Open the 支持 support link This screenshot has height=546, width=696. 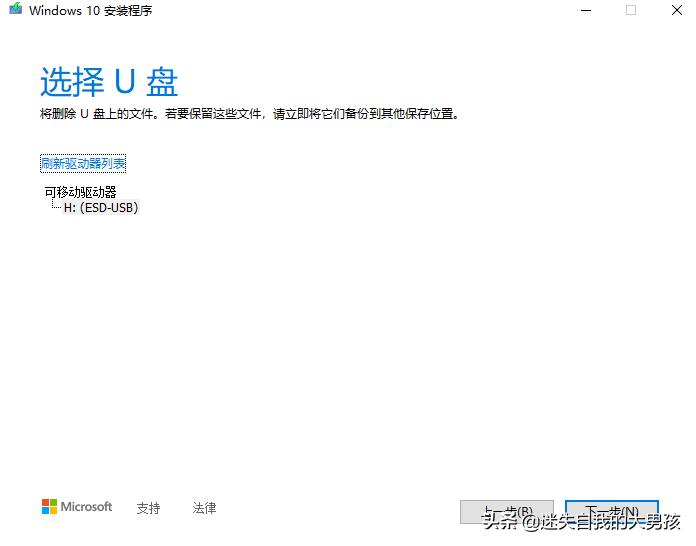pyautogui.click(x=148, y=508)
